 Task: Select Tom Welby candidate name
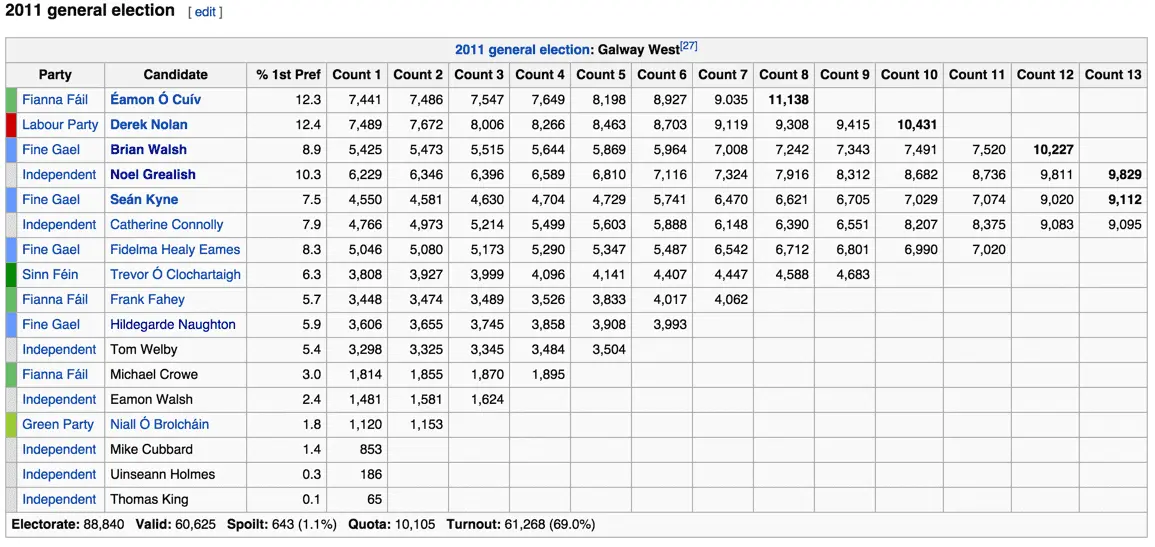(144, 349)
